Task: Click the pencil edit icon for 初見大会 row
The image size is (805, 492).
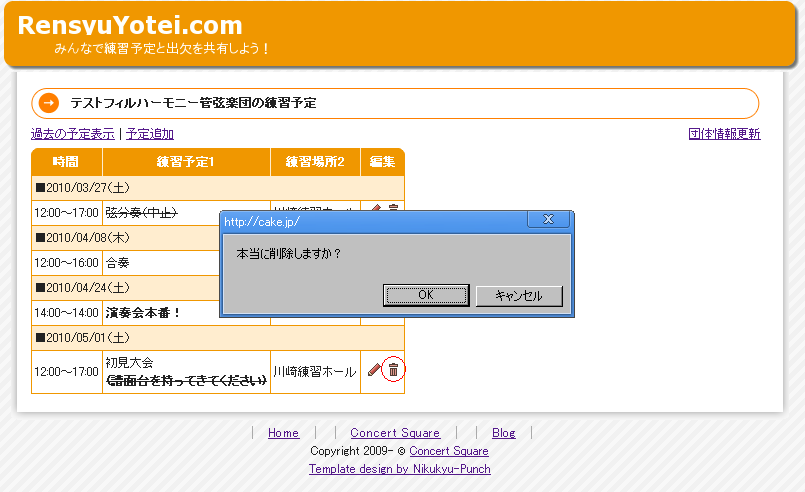Action: 374,370
